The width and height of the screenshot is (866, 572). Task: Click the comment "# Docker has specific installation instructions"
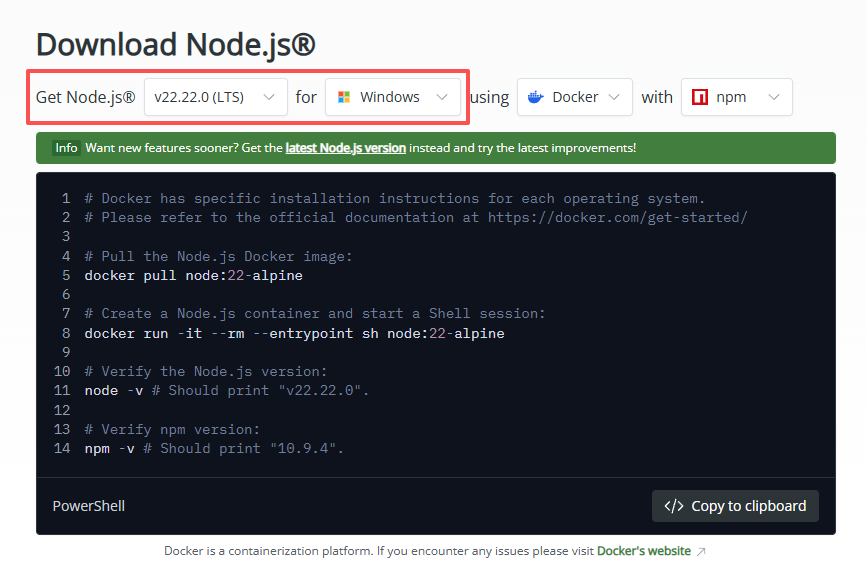pyautogui.click(x=394, y=198)
